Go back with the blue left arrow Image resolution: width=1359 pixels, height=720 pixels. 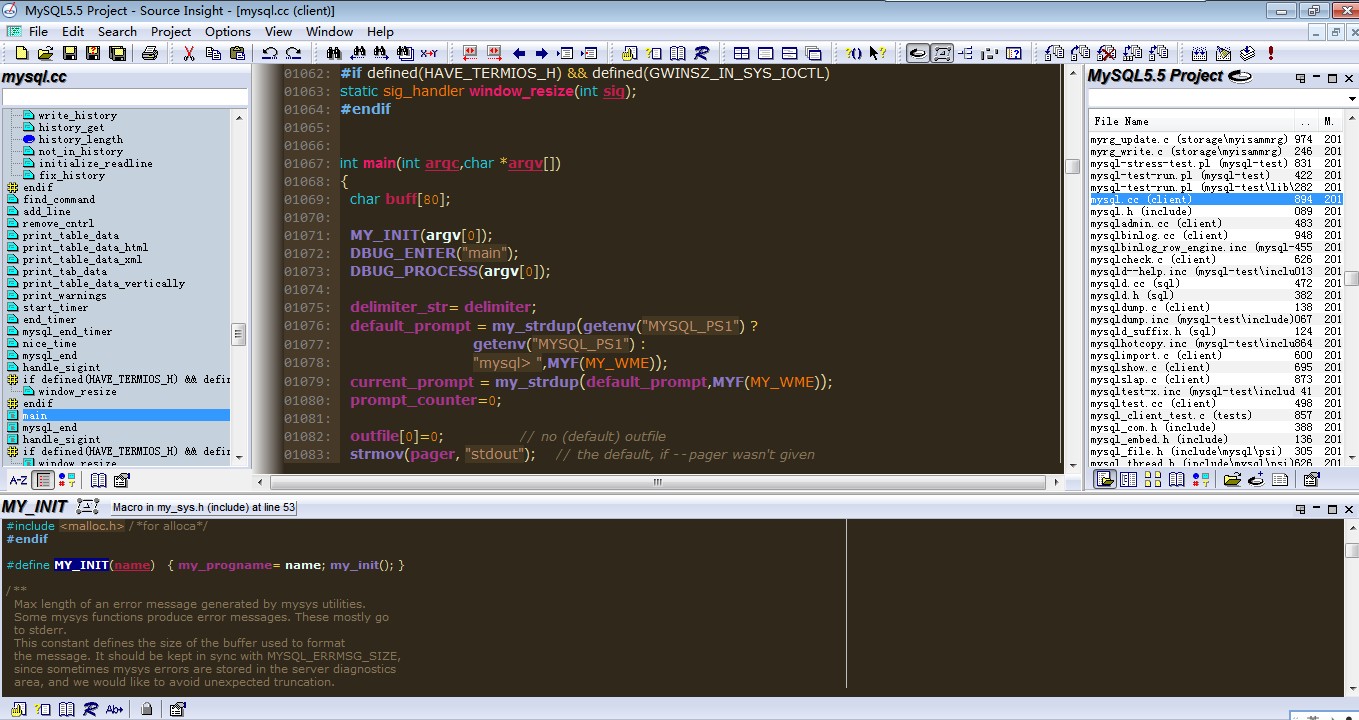(x=519, y=53)
